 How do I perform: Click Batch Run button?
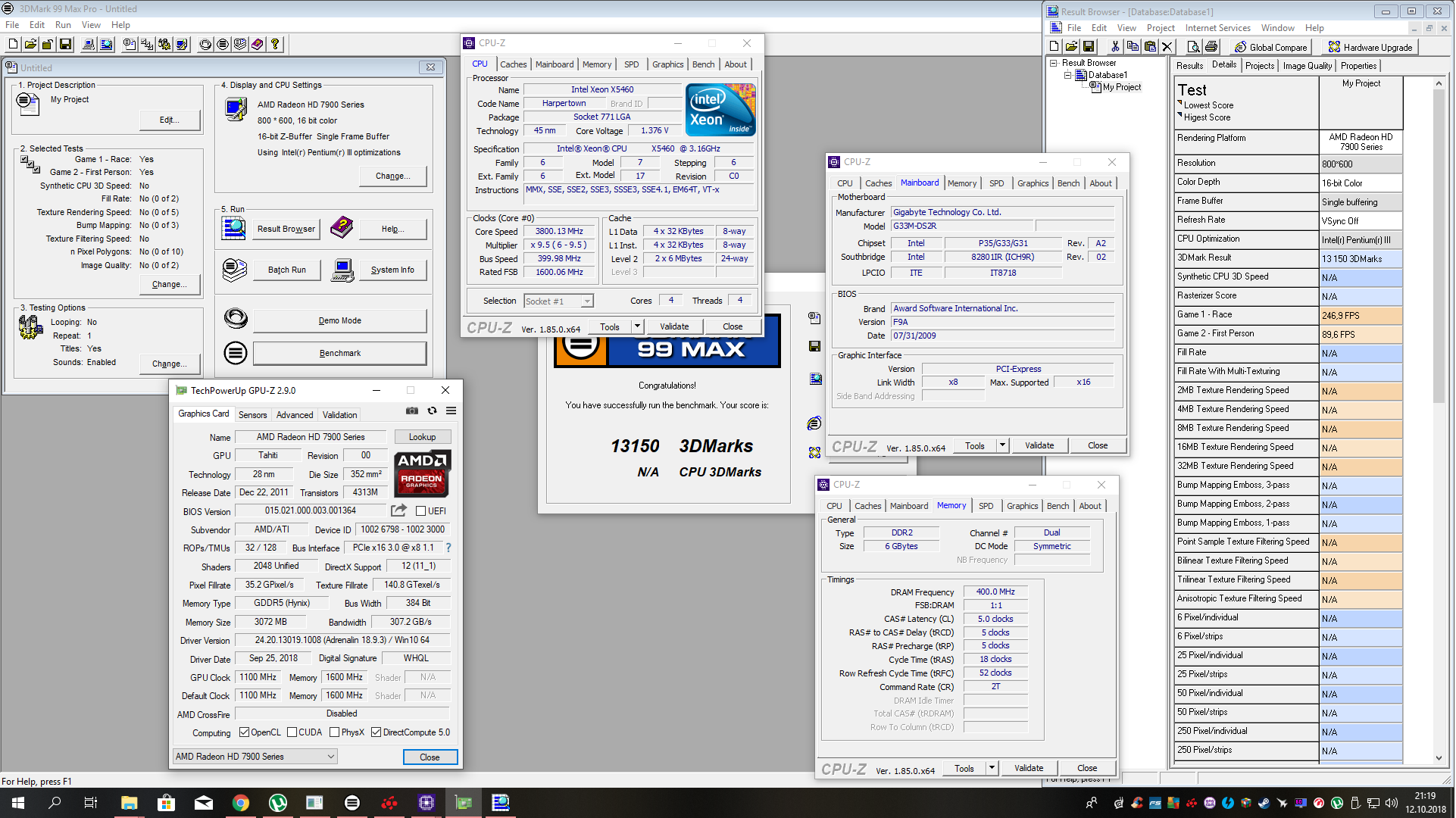(287, 270)
